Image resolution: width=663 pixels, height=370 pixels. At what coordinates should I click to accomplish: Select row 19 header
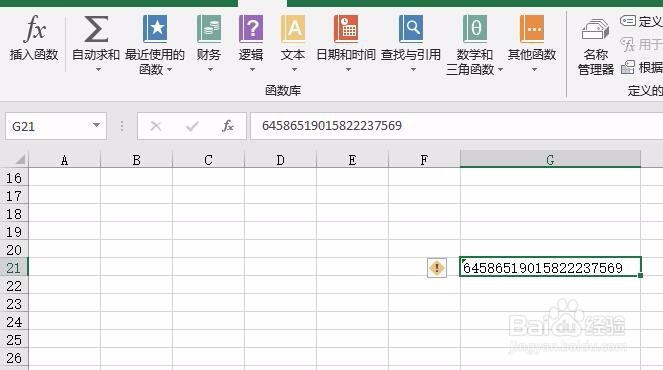coord(14,232)
